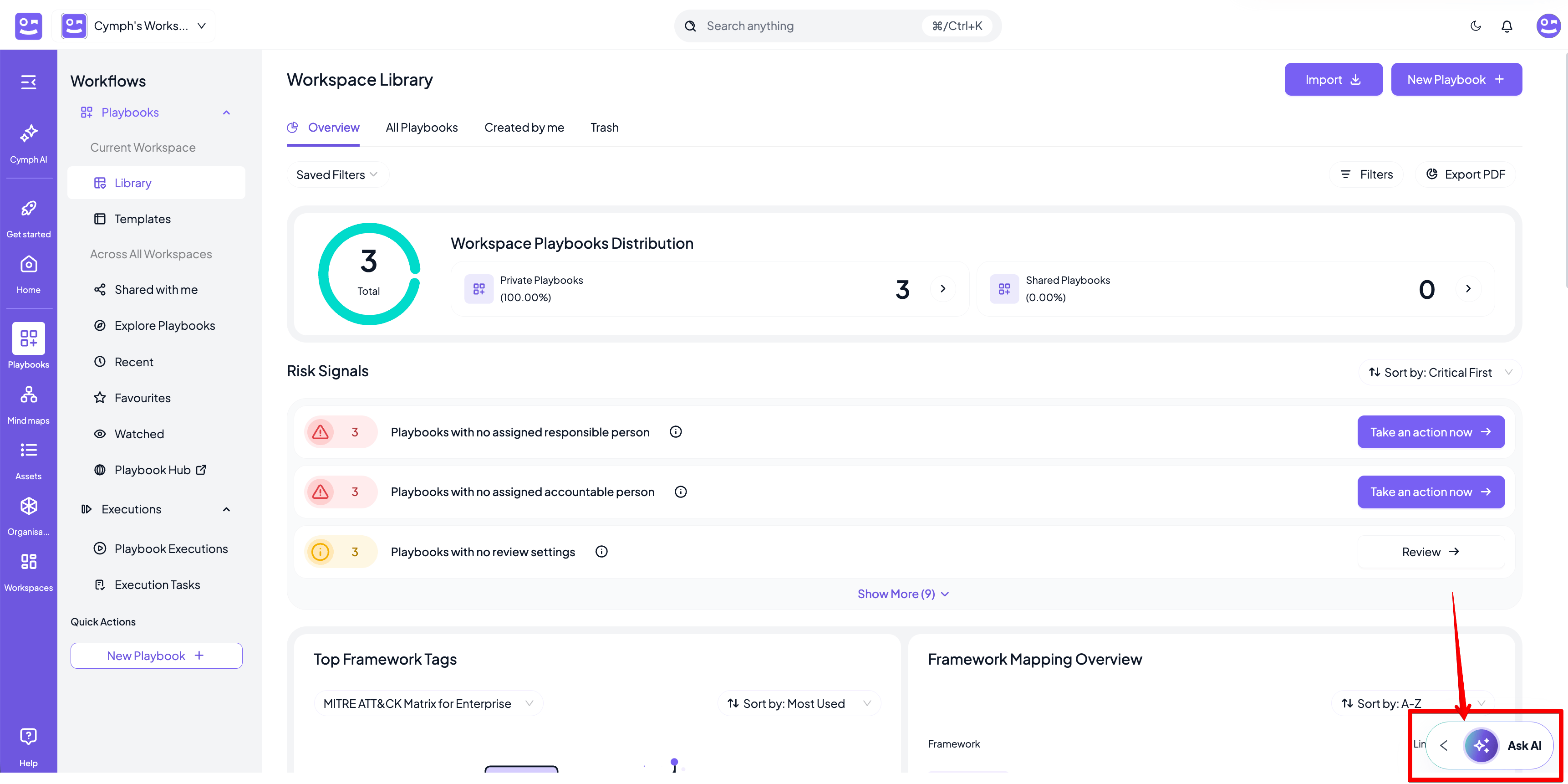Image resolution: width=1568 pixels, height=784 pixels.
Task: Open Help in sidebar
Action: (x=29, y=747)
